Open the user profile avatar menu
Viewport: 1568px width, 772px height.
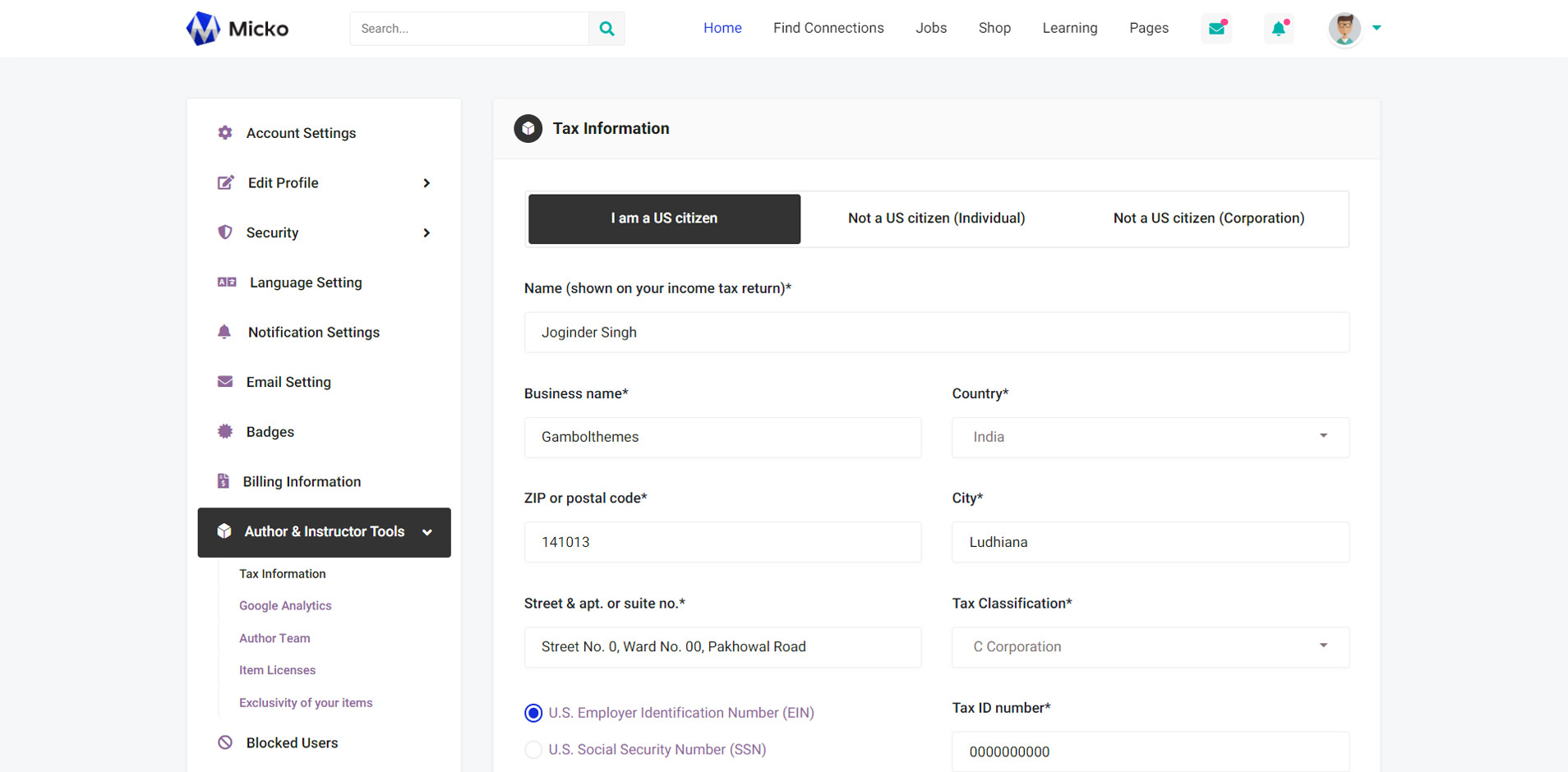pos(1345,29)
